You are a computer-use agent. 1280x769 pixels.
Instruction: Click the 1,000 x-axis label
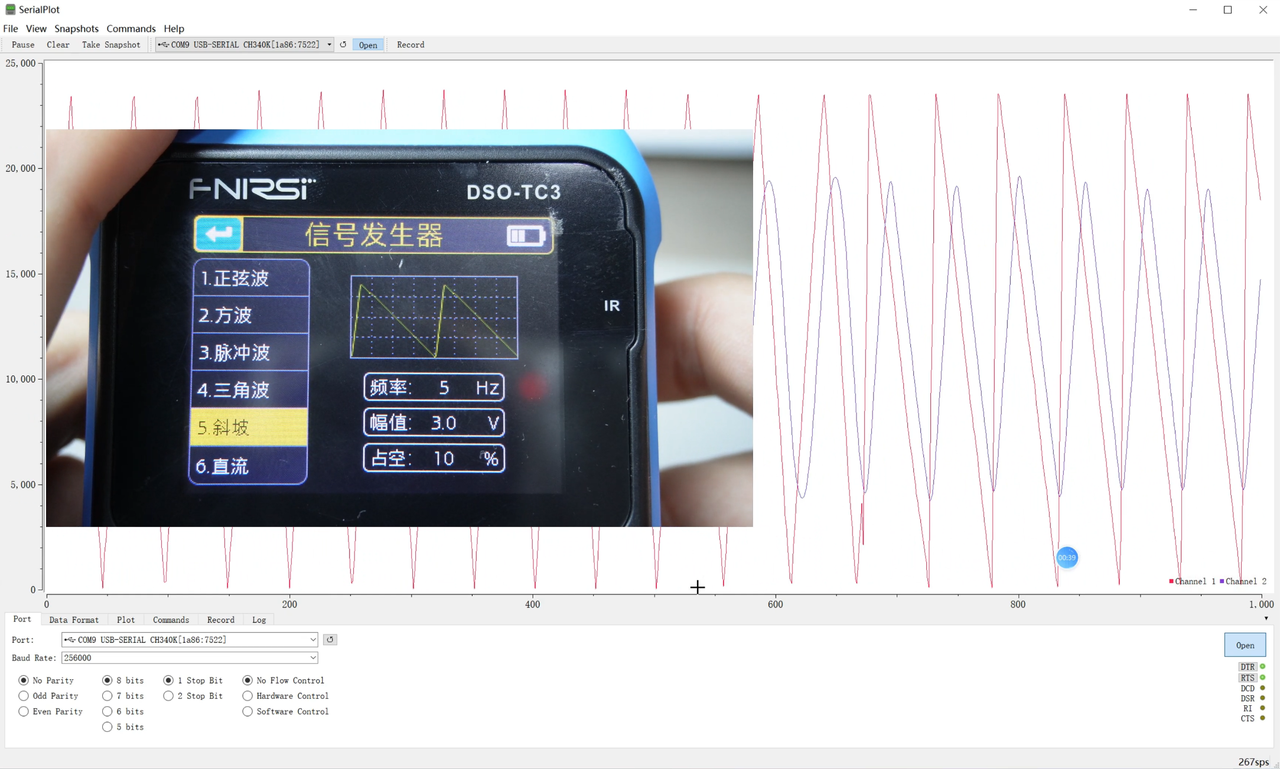pyautogui.click(x=1262, y=604)
